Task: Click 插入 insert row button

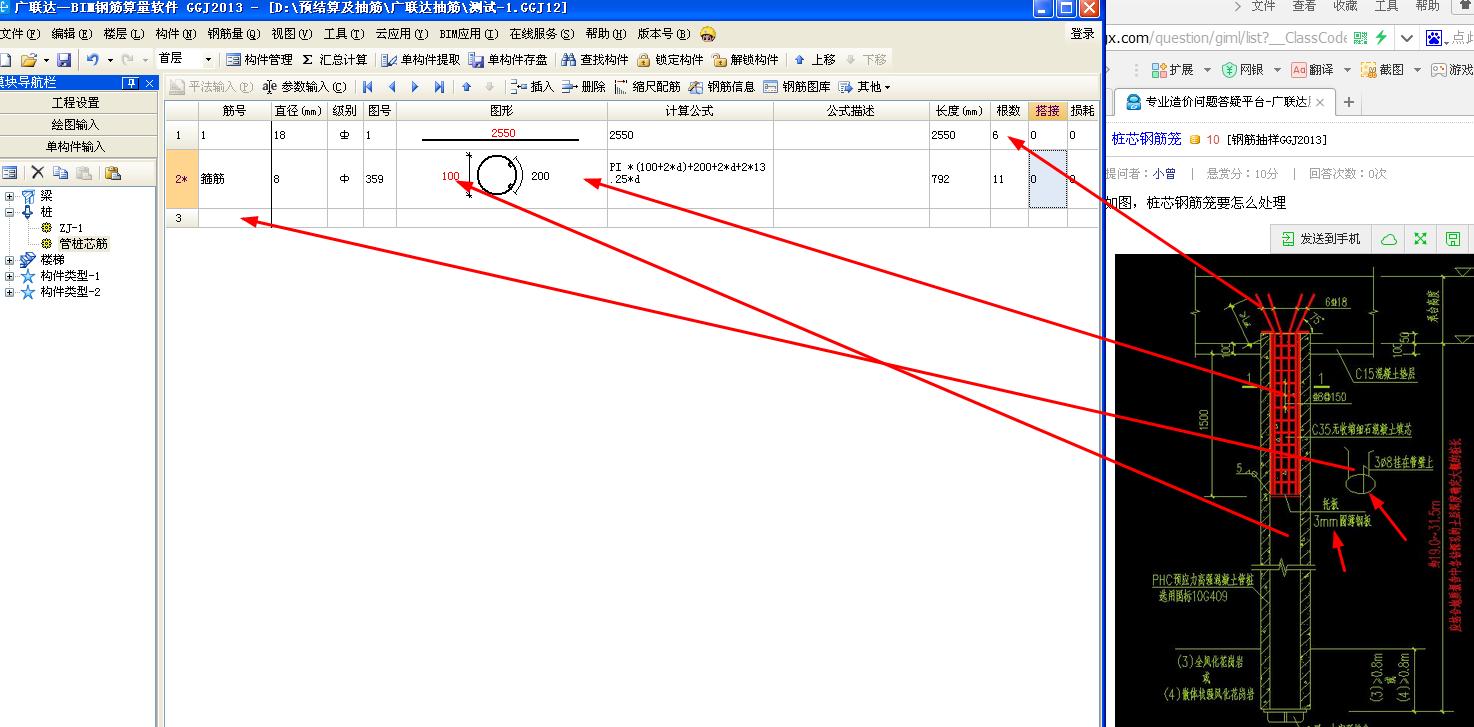Action: point(531,87)
